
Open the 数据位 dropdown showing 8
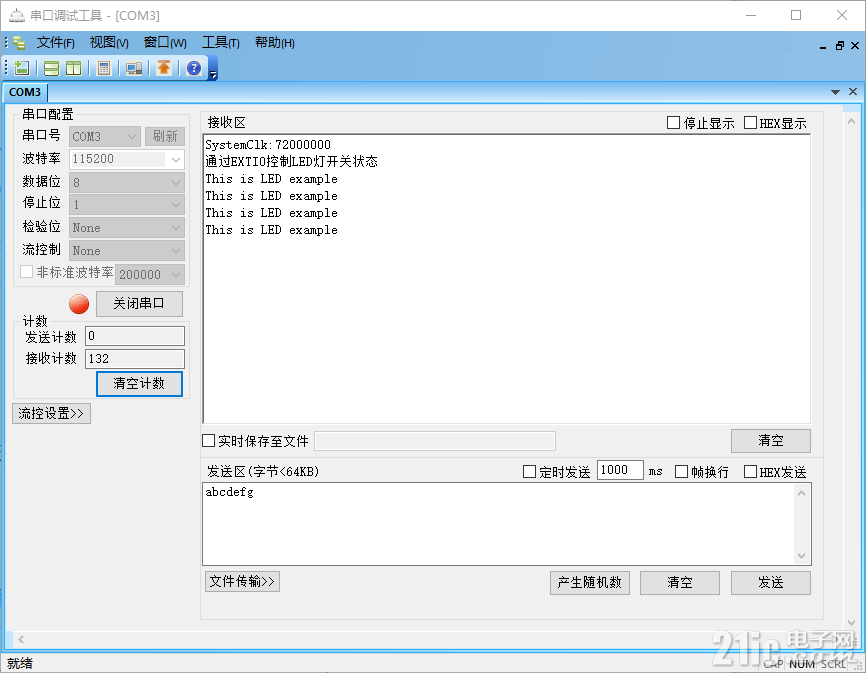click(126, 182)
